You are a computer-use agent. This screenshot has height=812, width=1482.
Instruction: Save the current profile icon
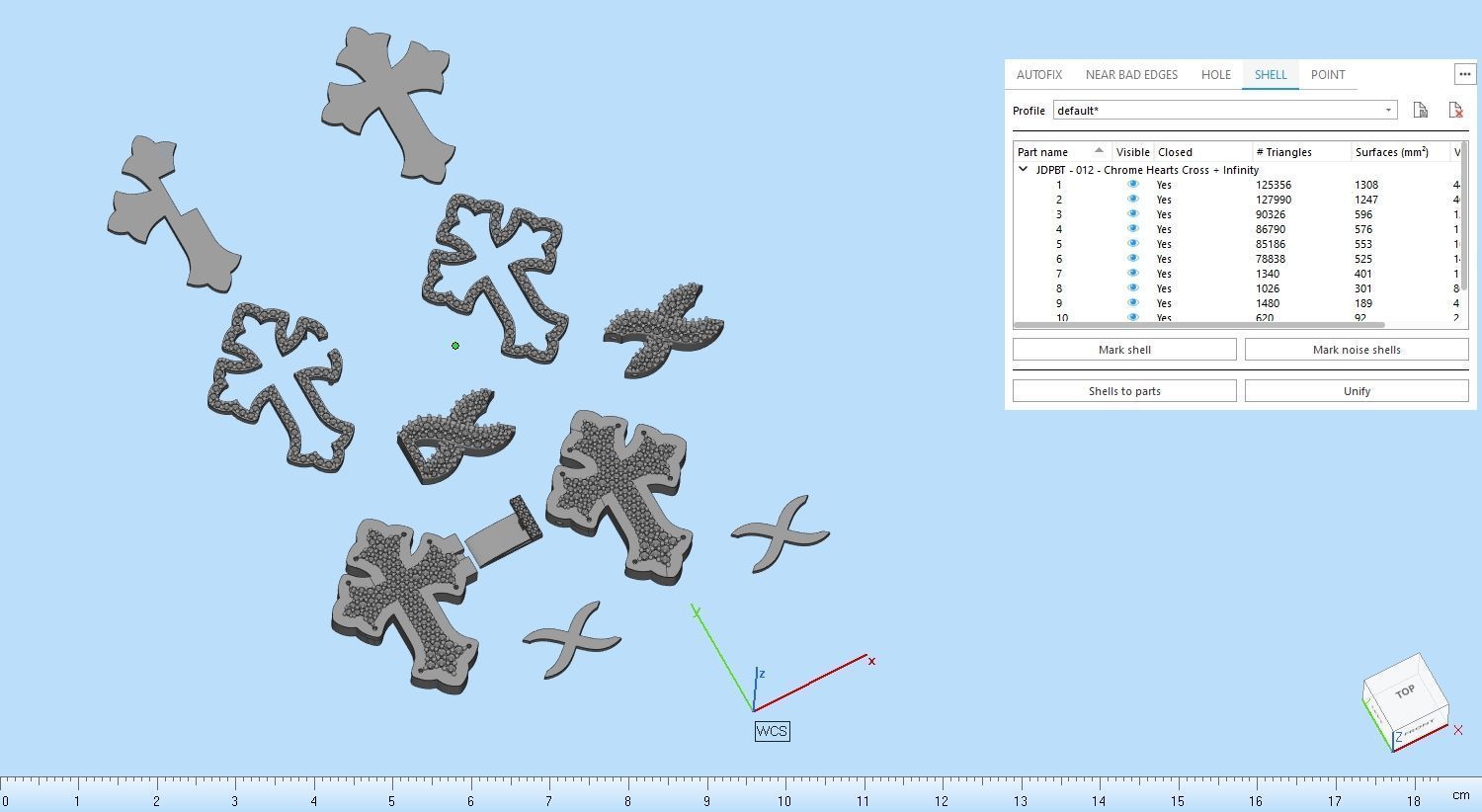(1420, 110)
